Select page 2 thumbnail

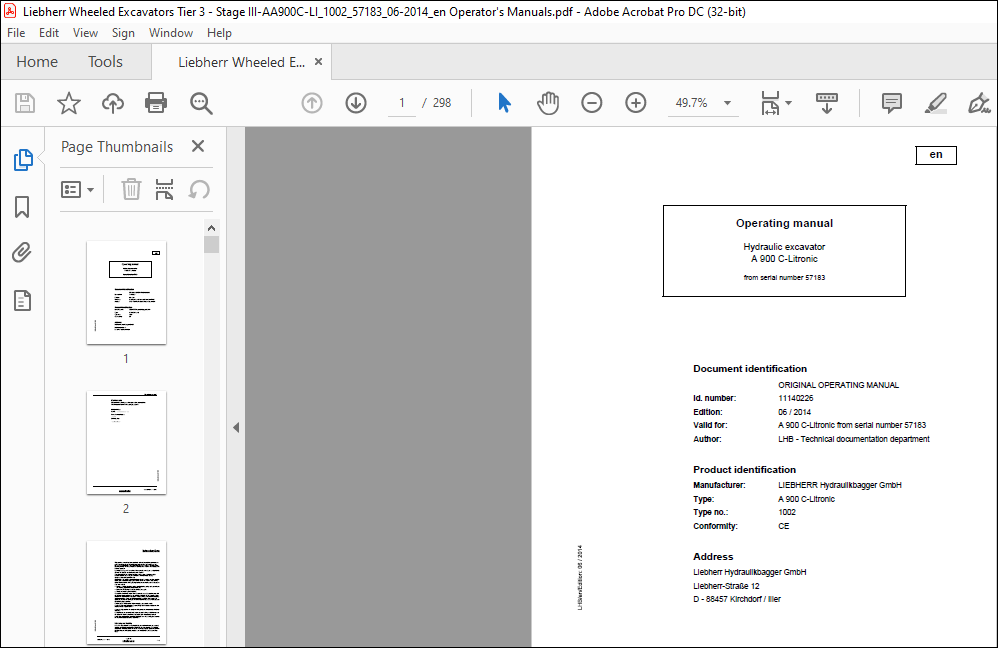point(126,442)
